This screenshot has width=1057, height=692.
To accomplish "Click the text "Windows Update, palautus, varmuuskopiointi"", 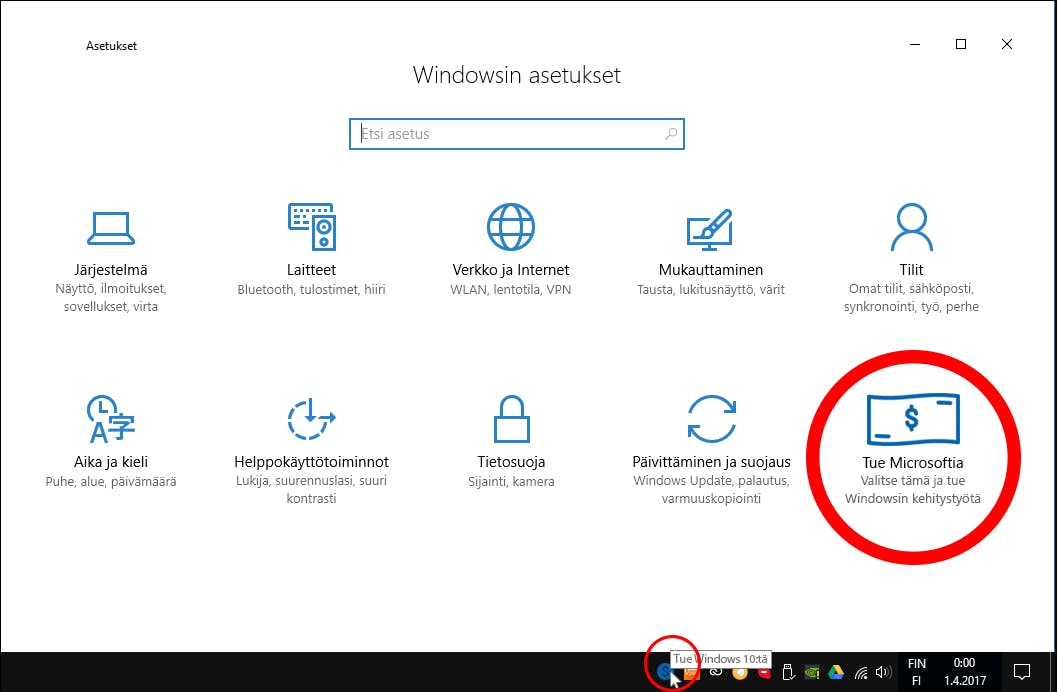I will pos(711,489).
